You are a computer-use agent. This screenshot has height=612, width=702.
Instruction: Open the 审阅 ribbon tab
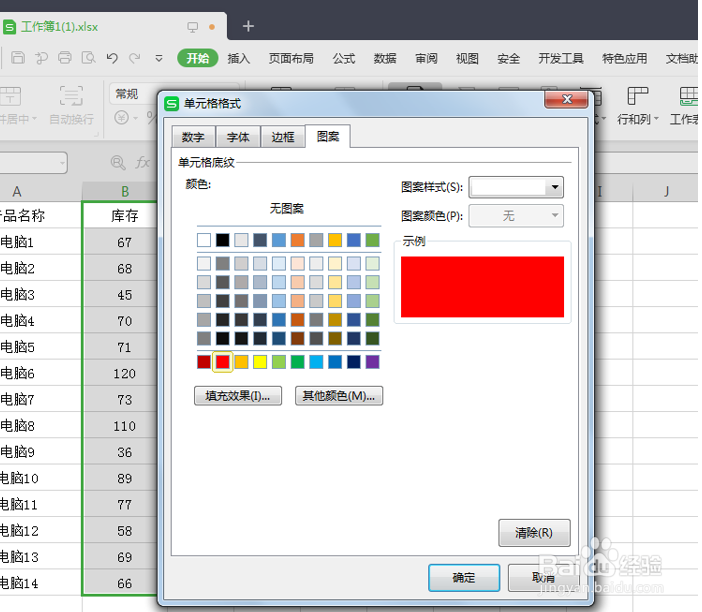[x=426, y=58]
